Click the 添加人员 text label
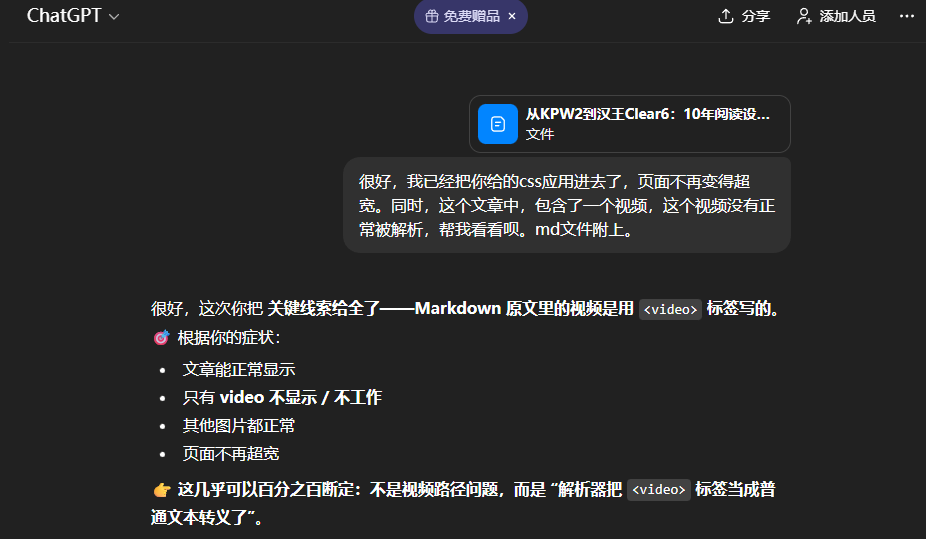 tap(847, 16)
